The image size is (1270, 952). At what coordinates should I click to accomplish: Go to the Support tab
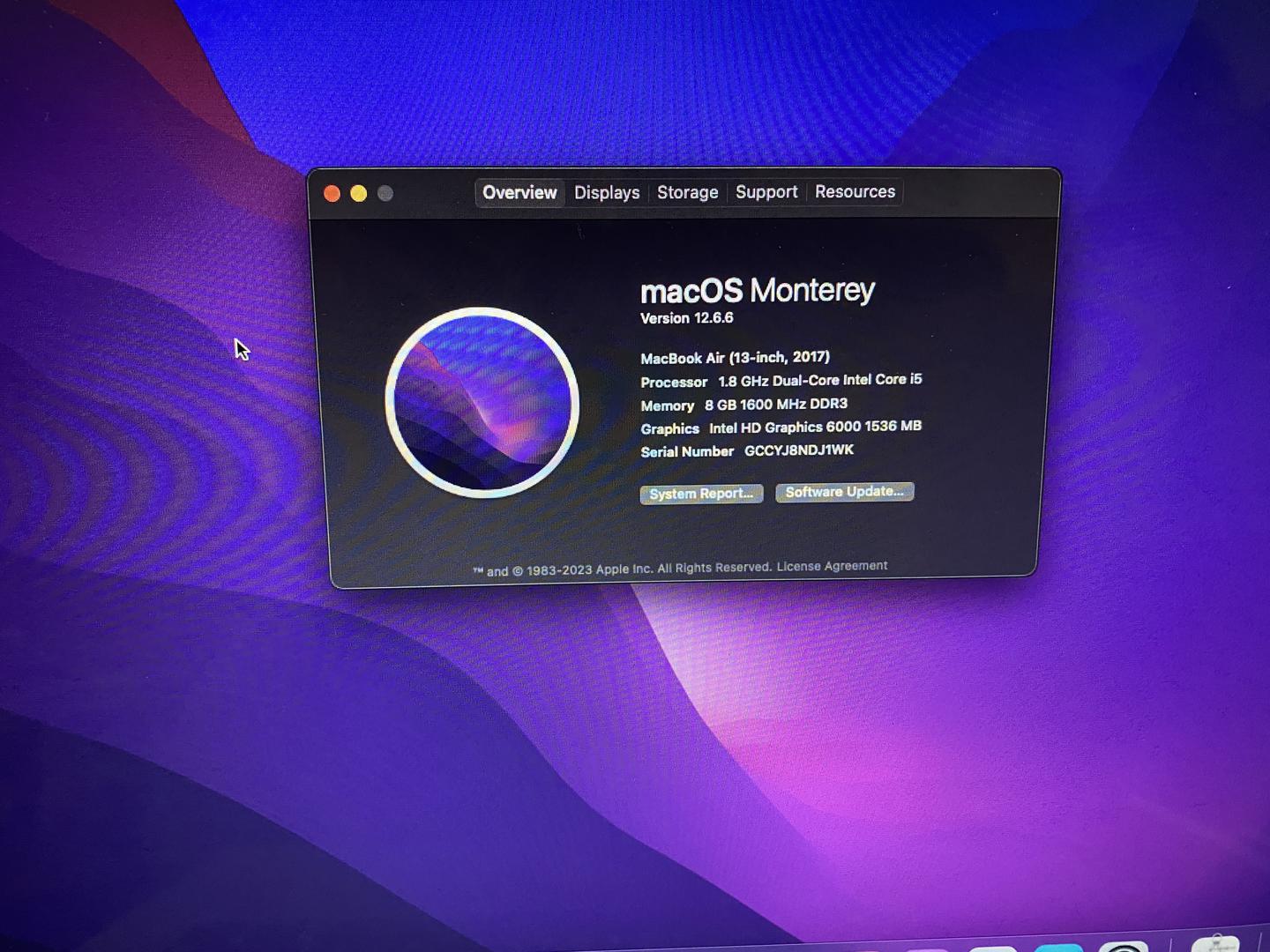766,192
